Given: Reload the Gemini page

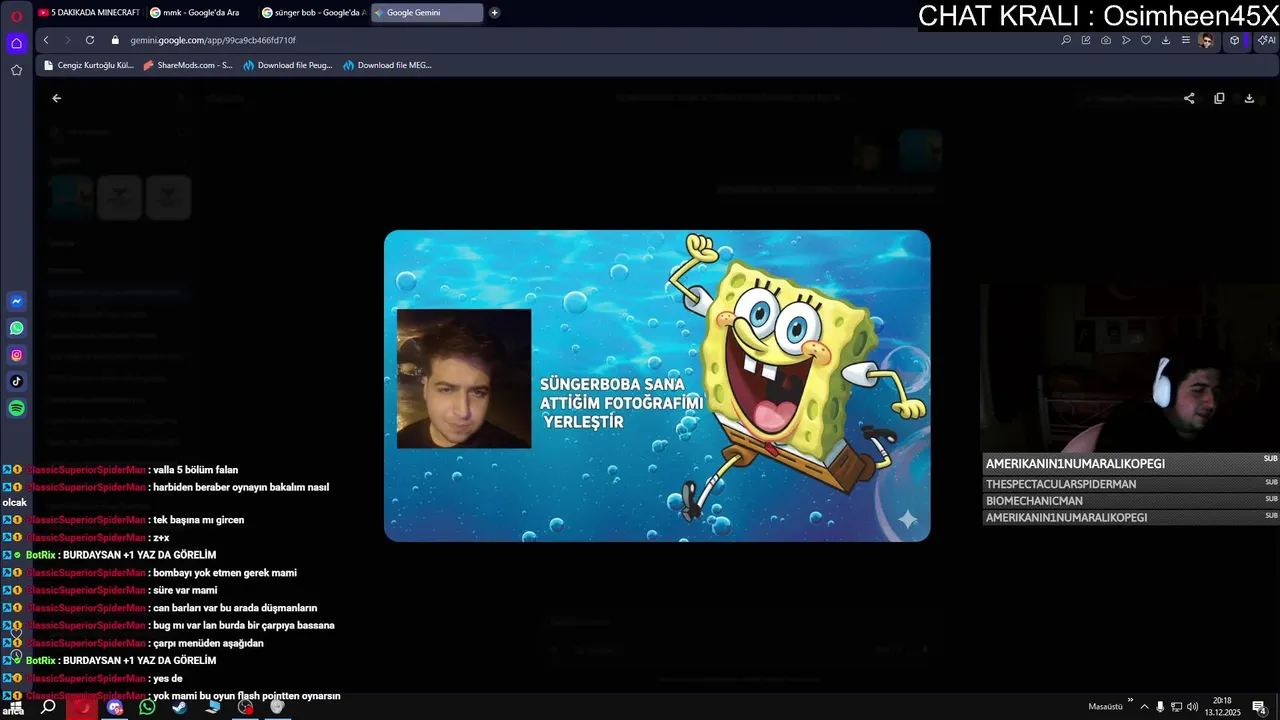Looking at the screenshot, I should [90, 40].
